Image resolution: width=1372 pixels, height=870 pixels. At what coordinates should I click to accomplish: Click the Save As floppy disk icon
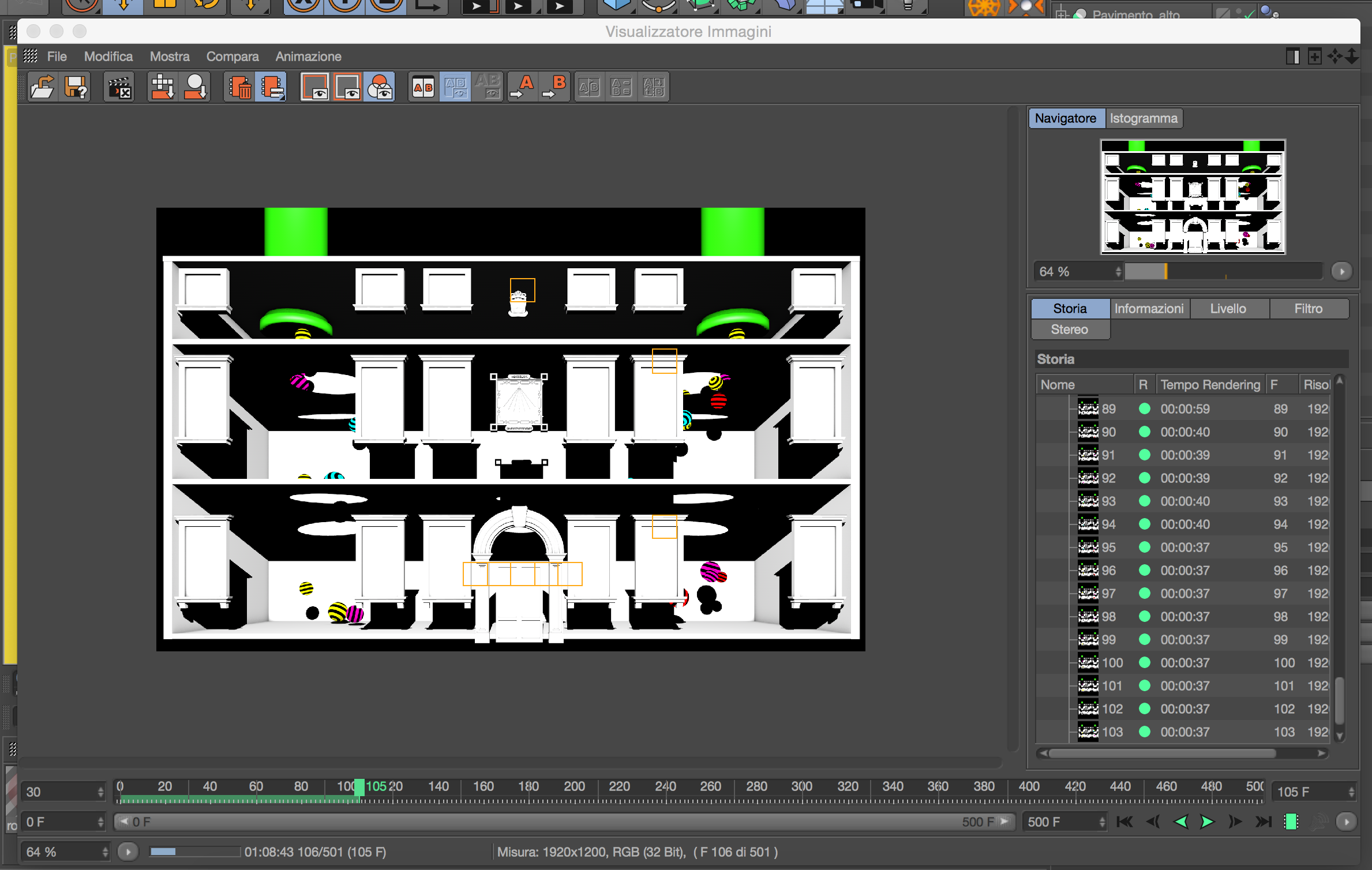tap(76, 87)
